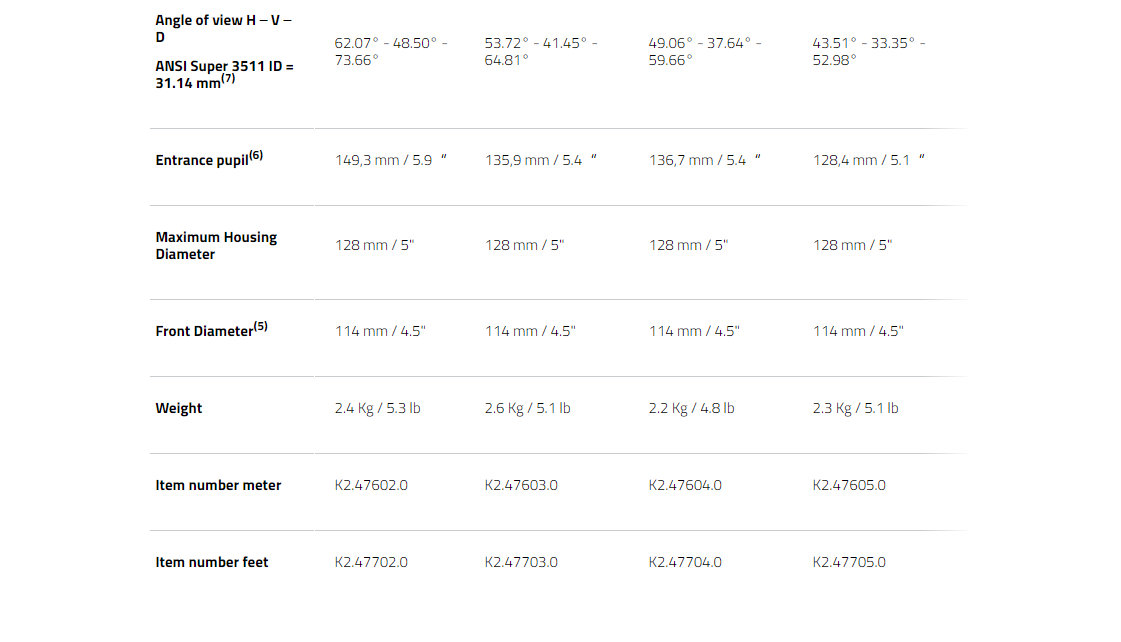
Task: Select the Item number feet label
Action: click(x=212, y=563)
